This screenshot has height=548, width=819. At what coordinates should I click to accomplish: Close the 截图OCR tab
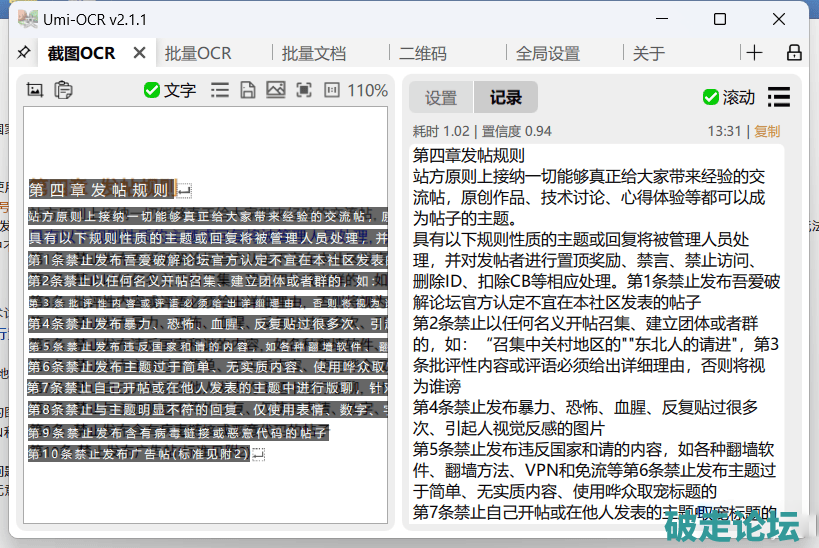tap(139, 54)
